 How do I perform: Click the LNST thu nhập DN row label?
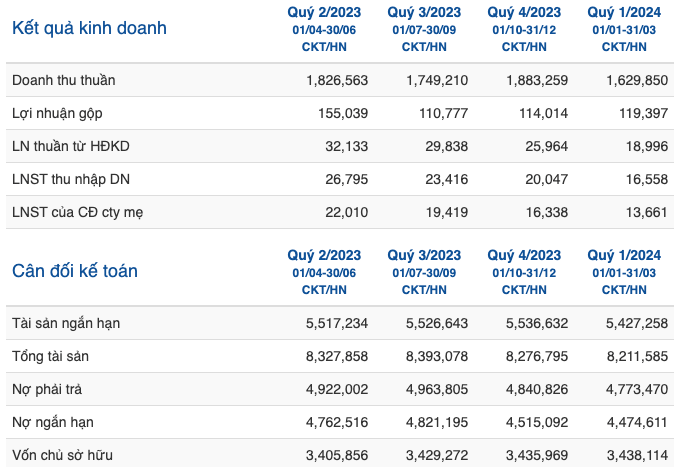[x=71, y=179]
